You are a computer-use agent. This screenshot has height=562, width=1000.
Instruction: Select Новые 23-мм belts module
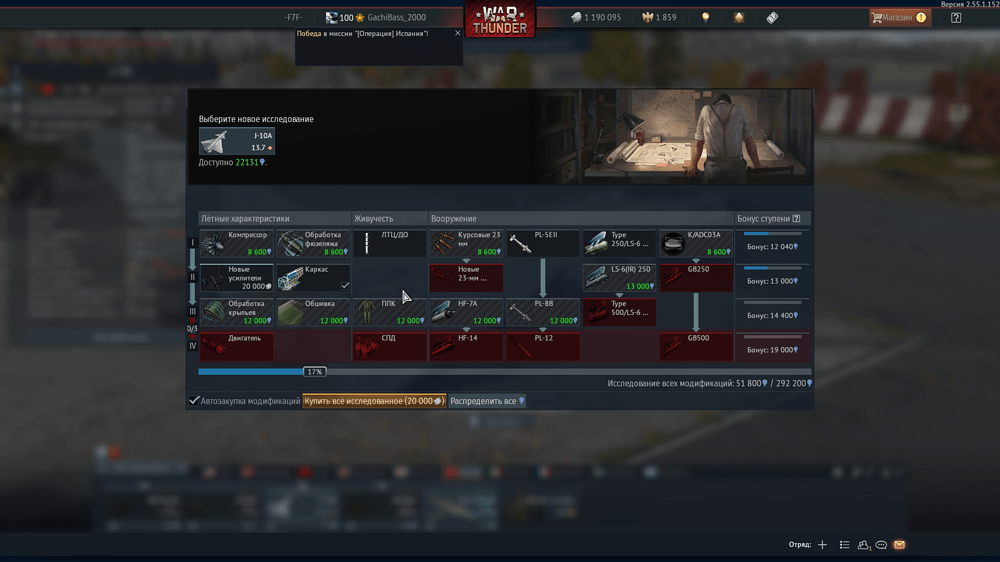pyautogui.click(x=466, y=277)
